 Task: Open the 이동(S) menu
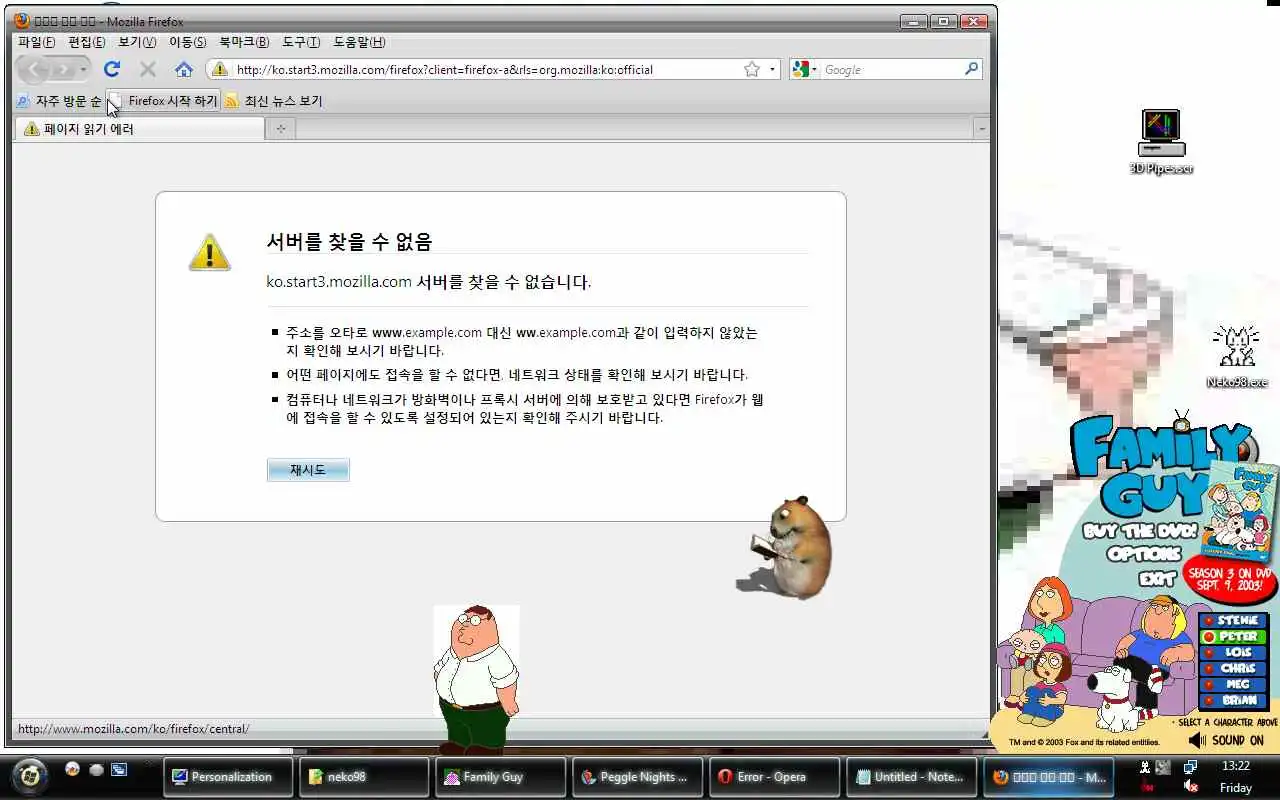[188, 42]
